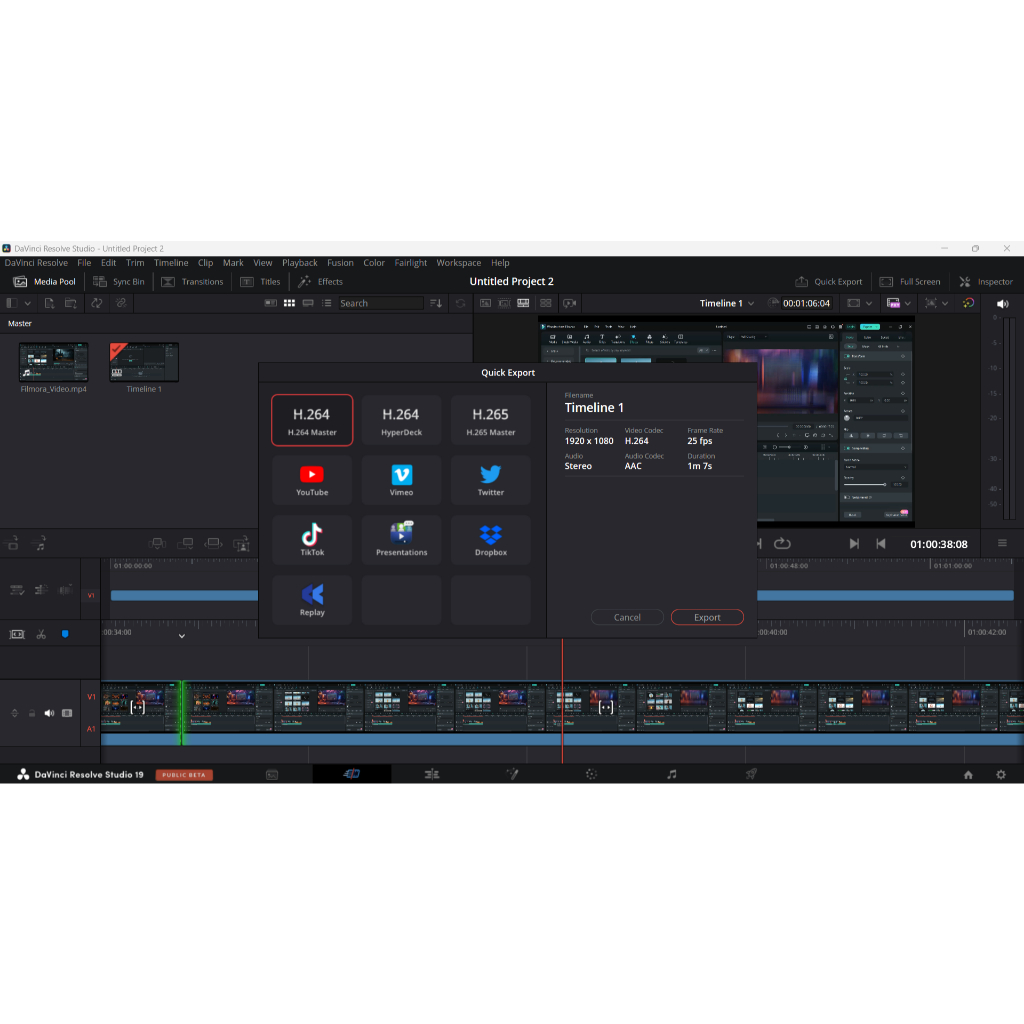Open the Timeline menu
The height and width of the screenshot is (1024, 1024).
[x=171, y=263]
